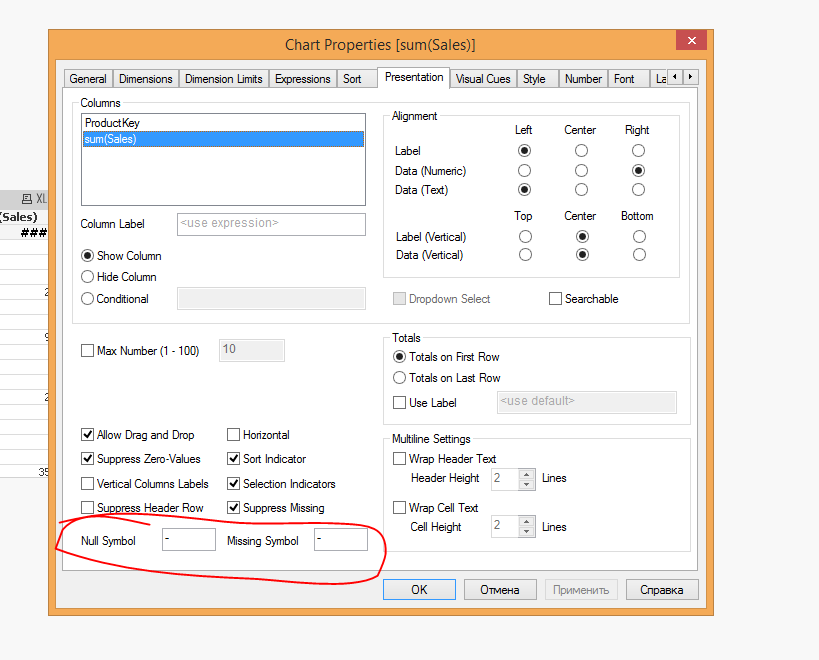The height and width of the screenshot is (660, 819).
Task: Switch to Visual Cues tab
Action: click(x=483, y=79)
